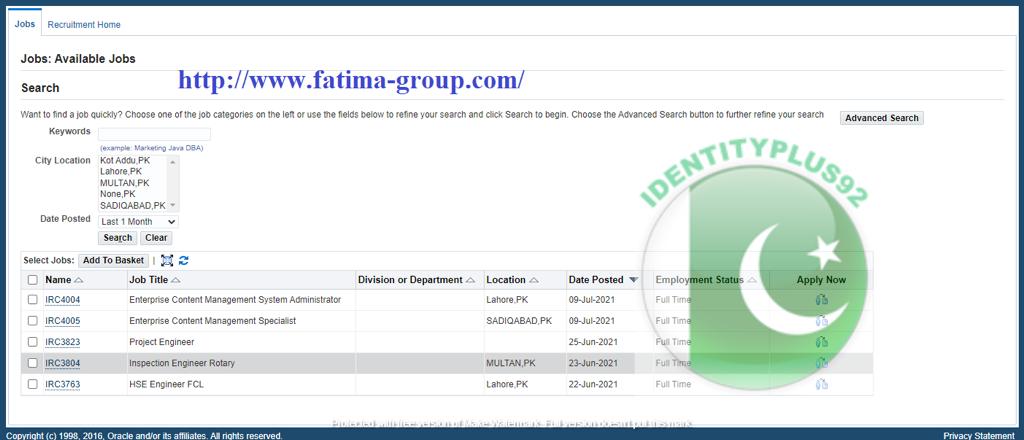Click Apply Now icon for Inspection Engineer Rotary
This screenshot has height=440, width=1024.
[821, 363]
